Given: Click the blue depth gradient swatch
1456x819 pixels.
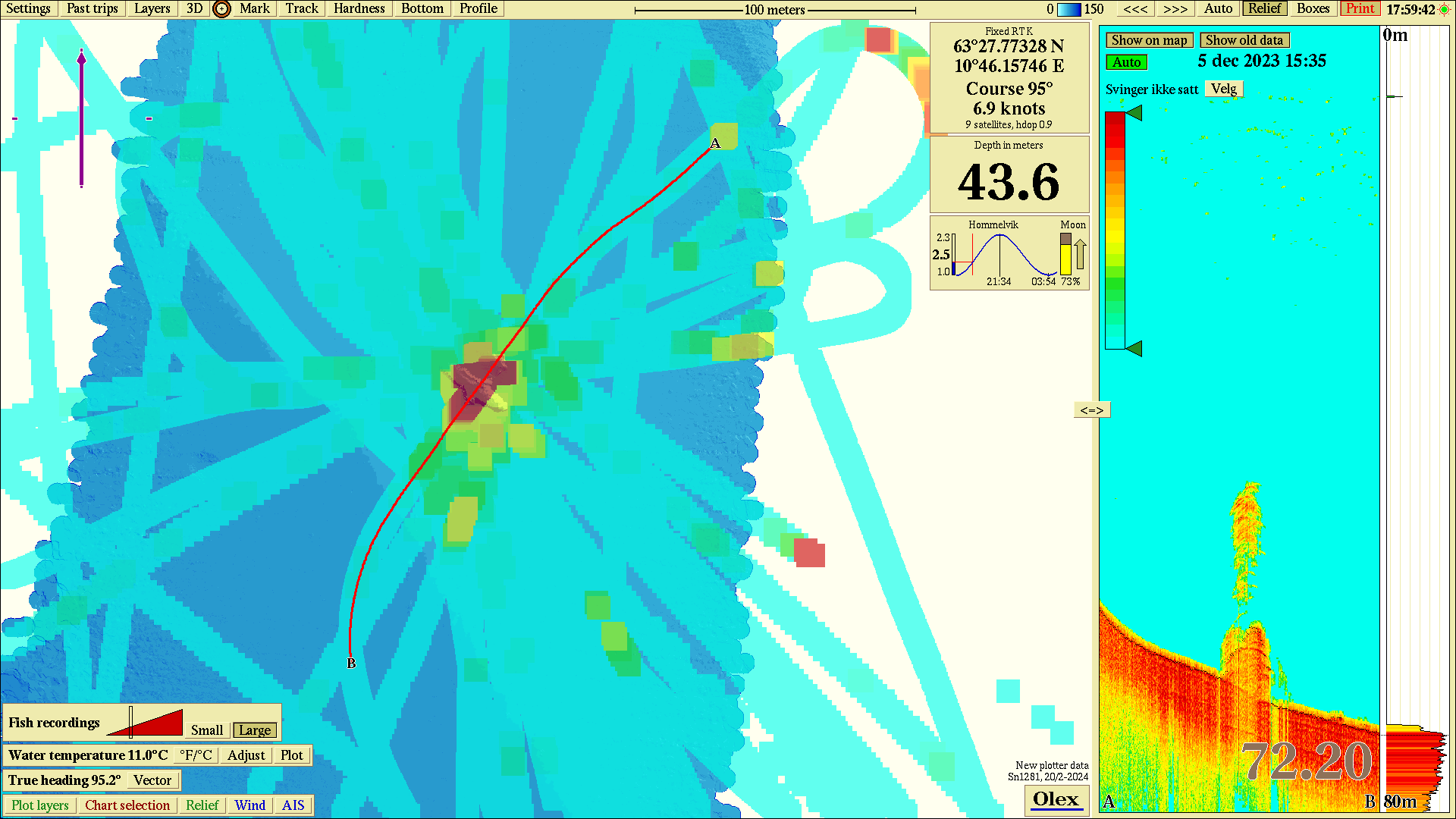Looking at the screenshot, I should [x=1068, y=9].
